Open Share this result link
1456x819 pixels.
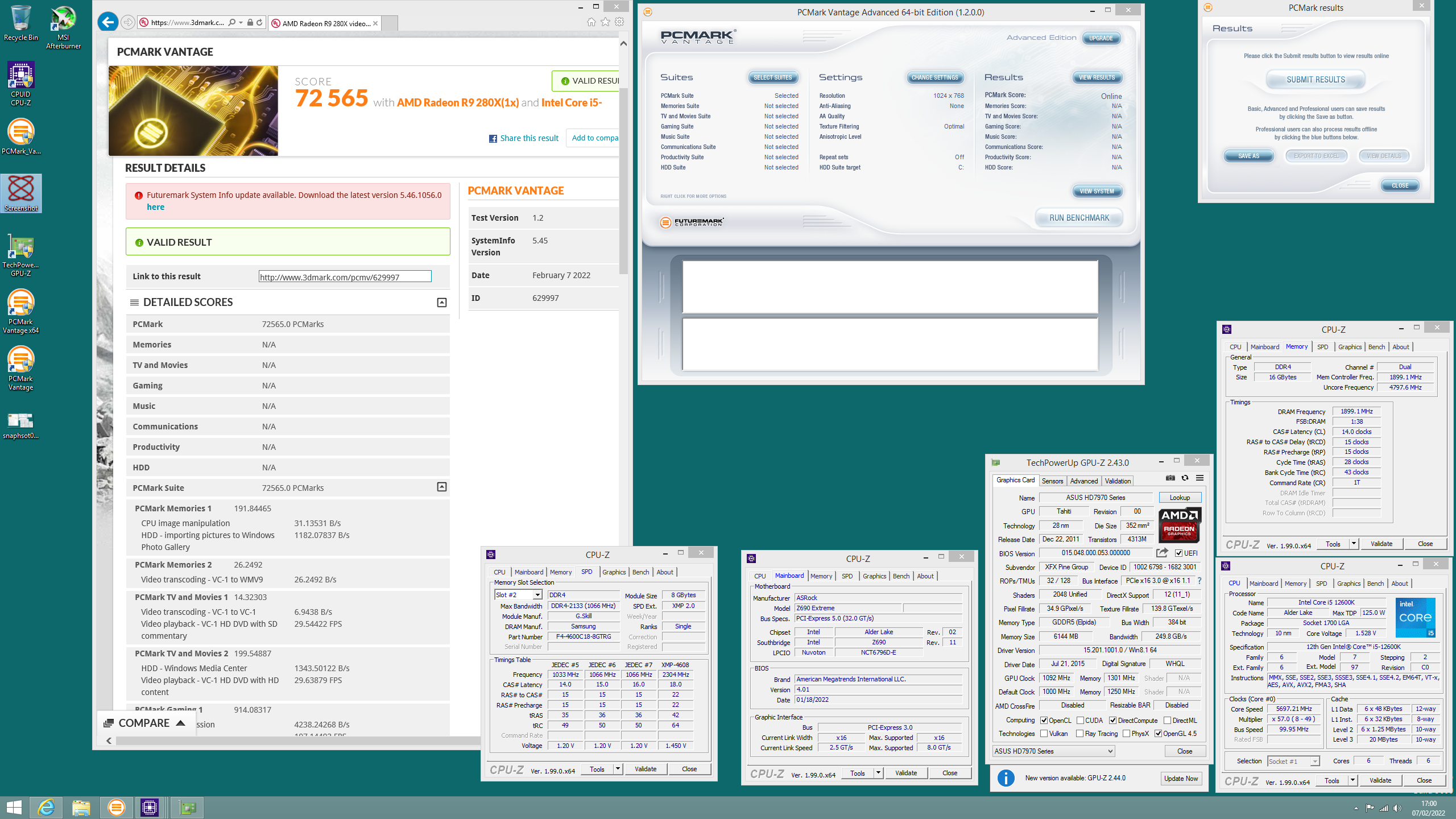[x=524, y=138]
